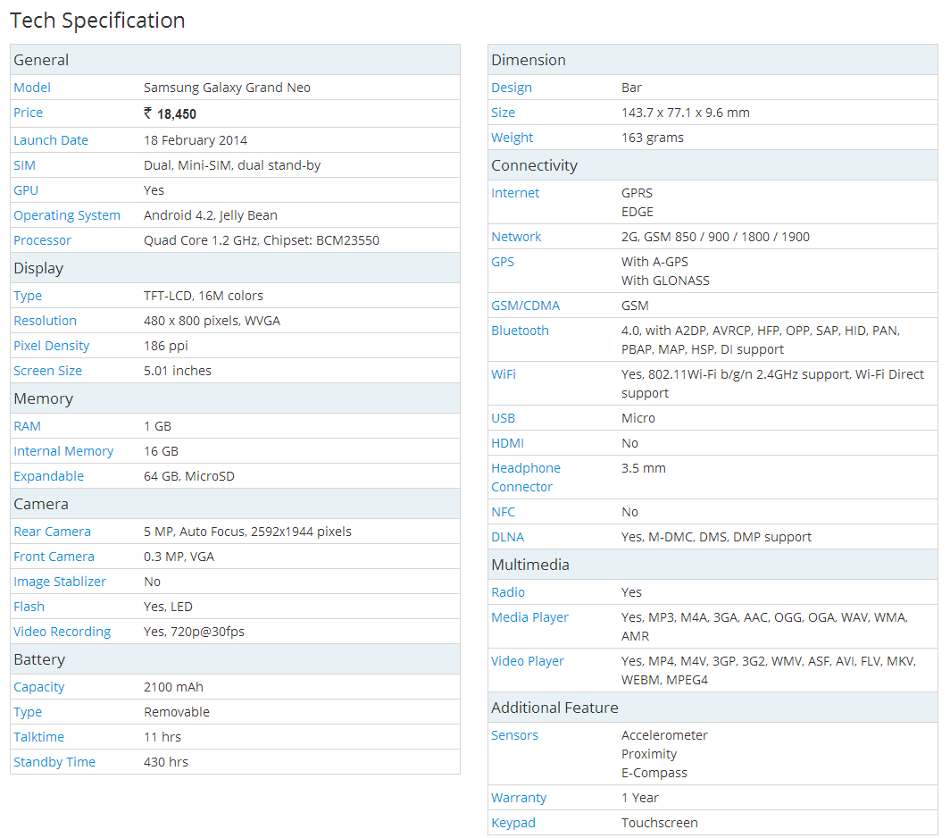Select the Launch Date link
This screenshot has width=950, height=838.
tap(51, 141)
